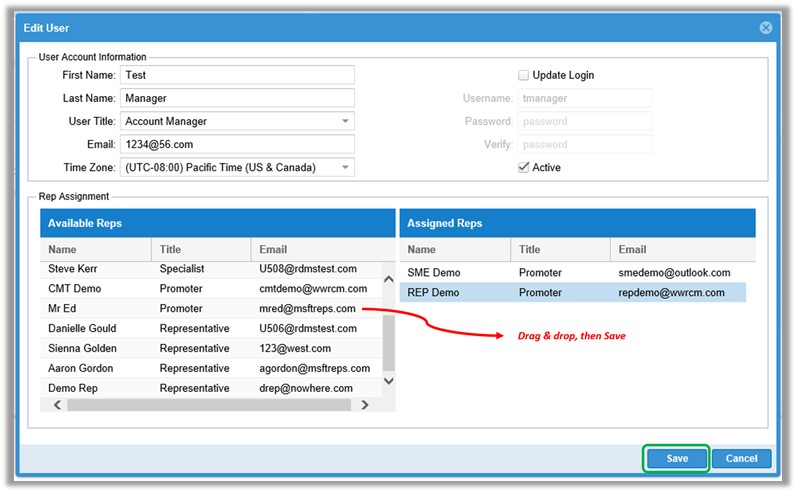Click horizontal scrollbar right arrow
This screenshot has height=493, width=797.
click(x=365, y=405)
